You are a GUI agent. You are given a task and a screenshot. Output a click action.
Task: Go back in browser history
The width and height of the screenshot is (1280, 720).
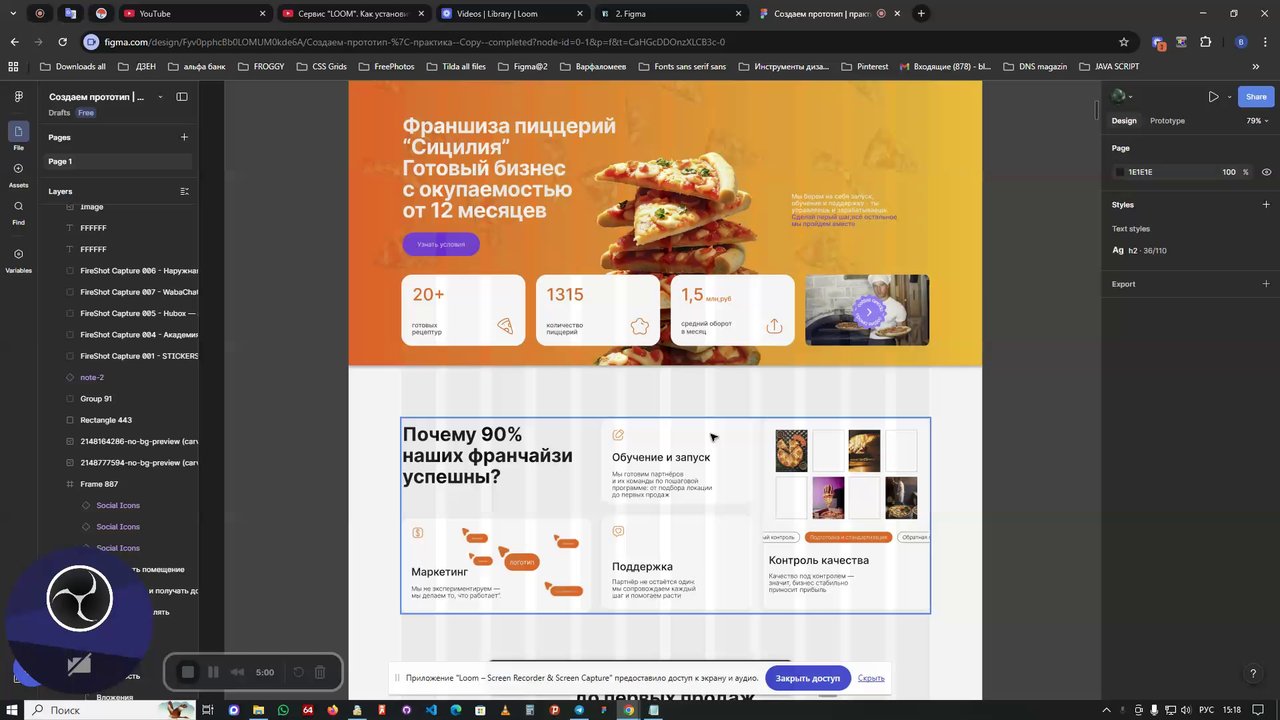(x=14, y=42)
